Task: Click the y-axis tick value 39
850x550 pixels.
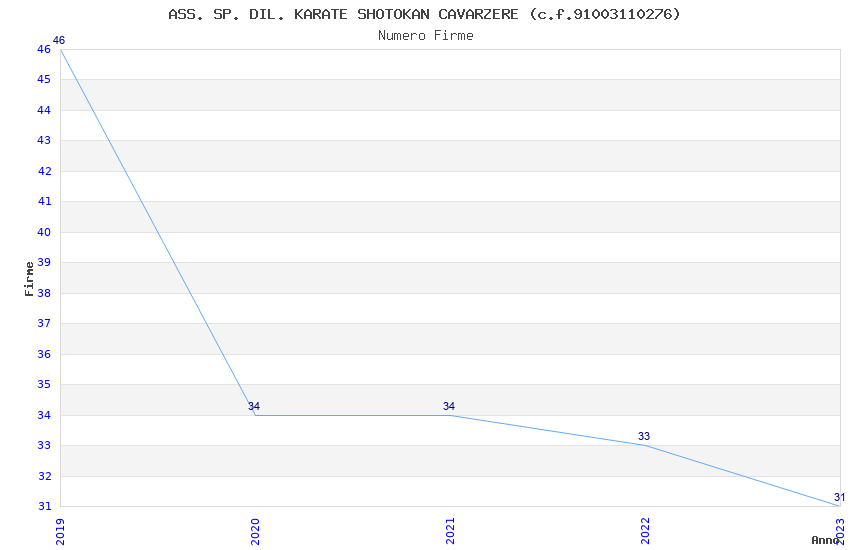Action: [44, 262]
